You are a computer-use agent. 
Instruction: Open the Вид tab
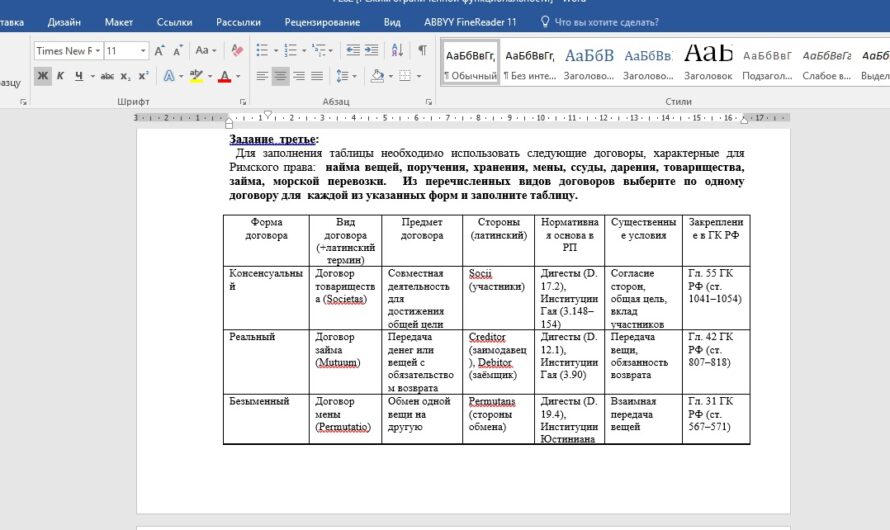pyautogui.click(x=392, y=22)
